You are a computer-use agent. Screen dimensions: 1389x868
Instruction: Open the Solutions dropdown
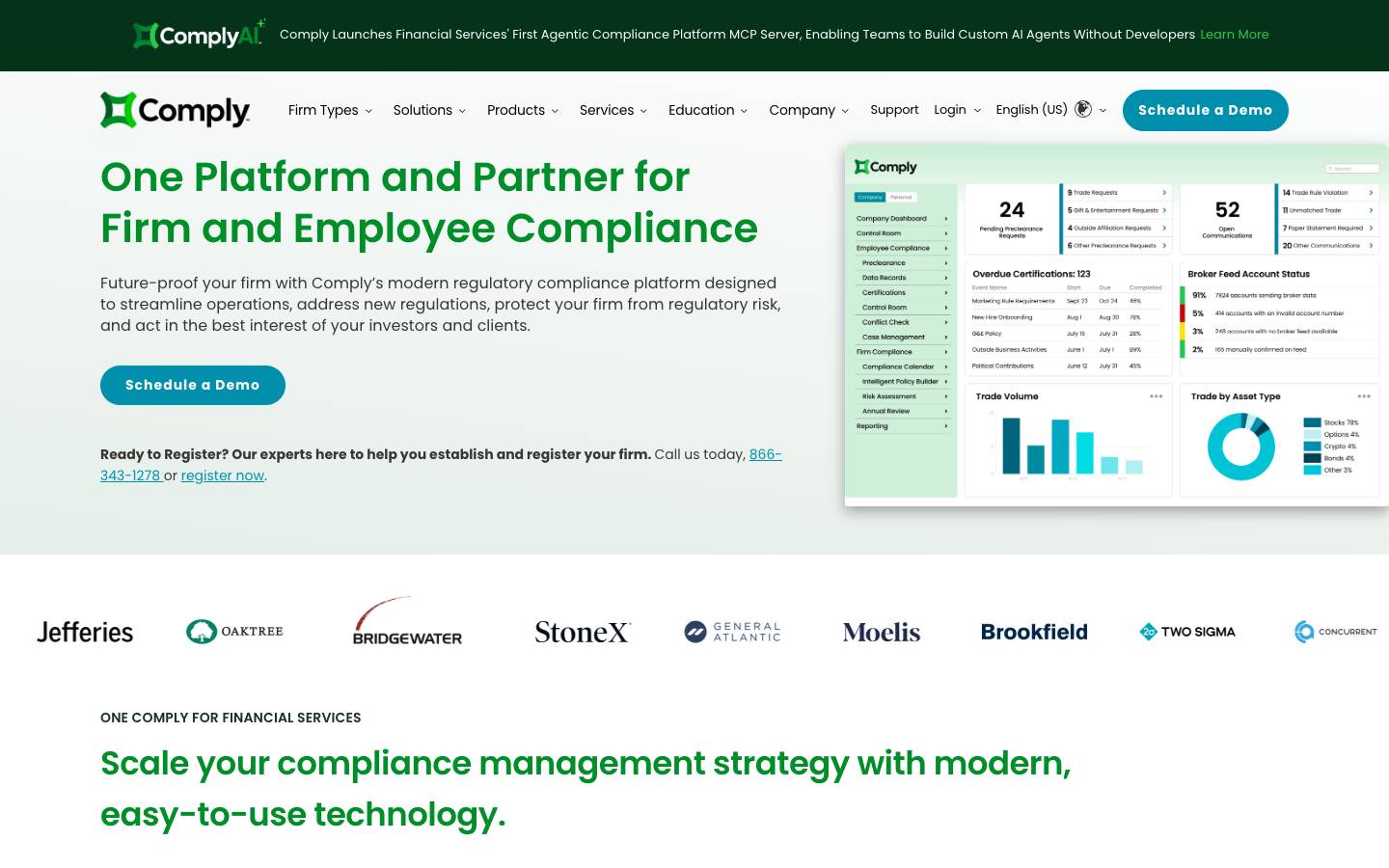429,110
